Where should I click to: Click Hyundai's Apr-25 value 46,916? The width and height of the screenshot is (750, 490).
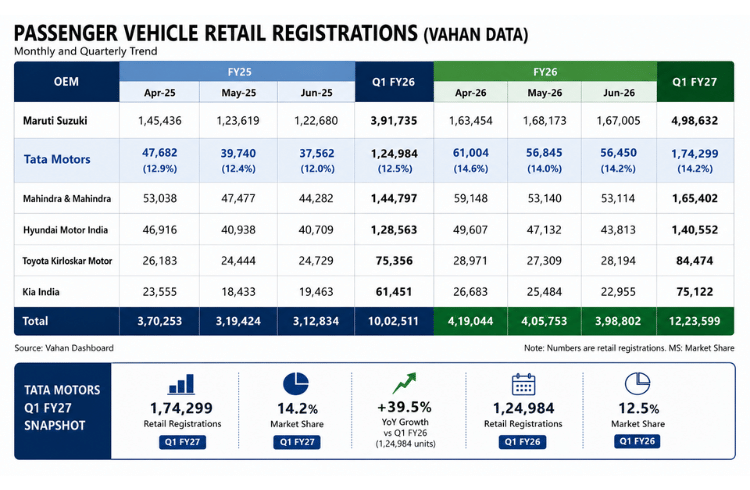[x=160, y=230]
